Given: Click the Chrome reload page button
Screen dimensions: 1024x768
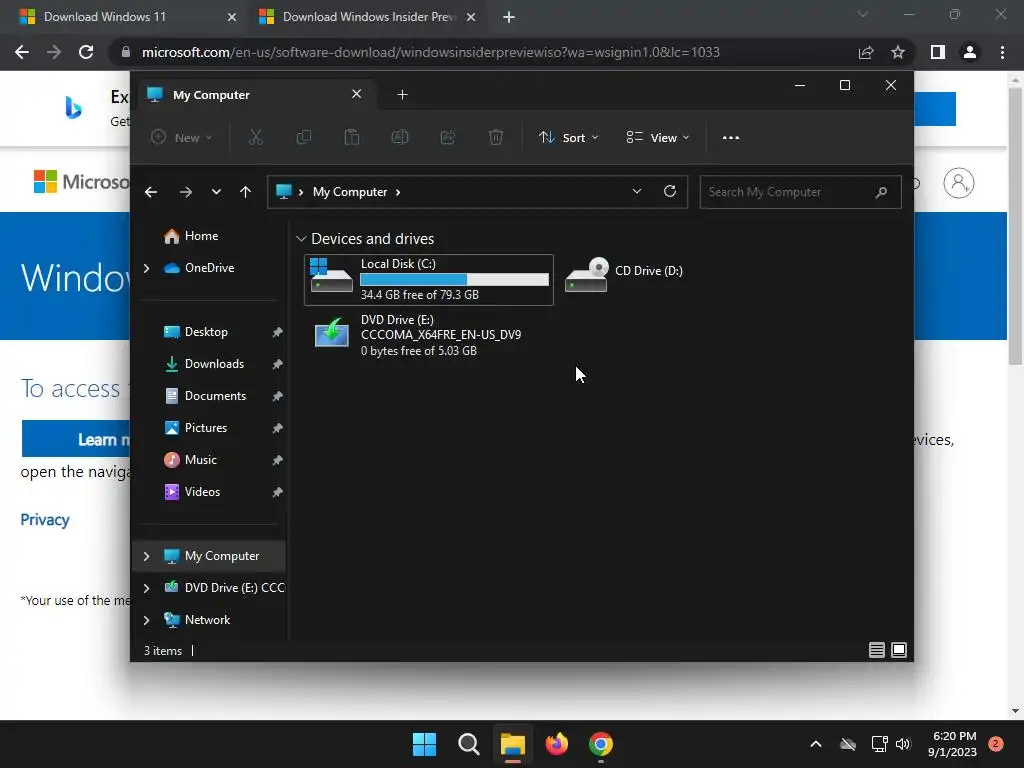Looking at the screenshot, I should pyautogui.click(x=86, y=52).
